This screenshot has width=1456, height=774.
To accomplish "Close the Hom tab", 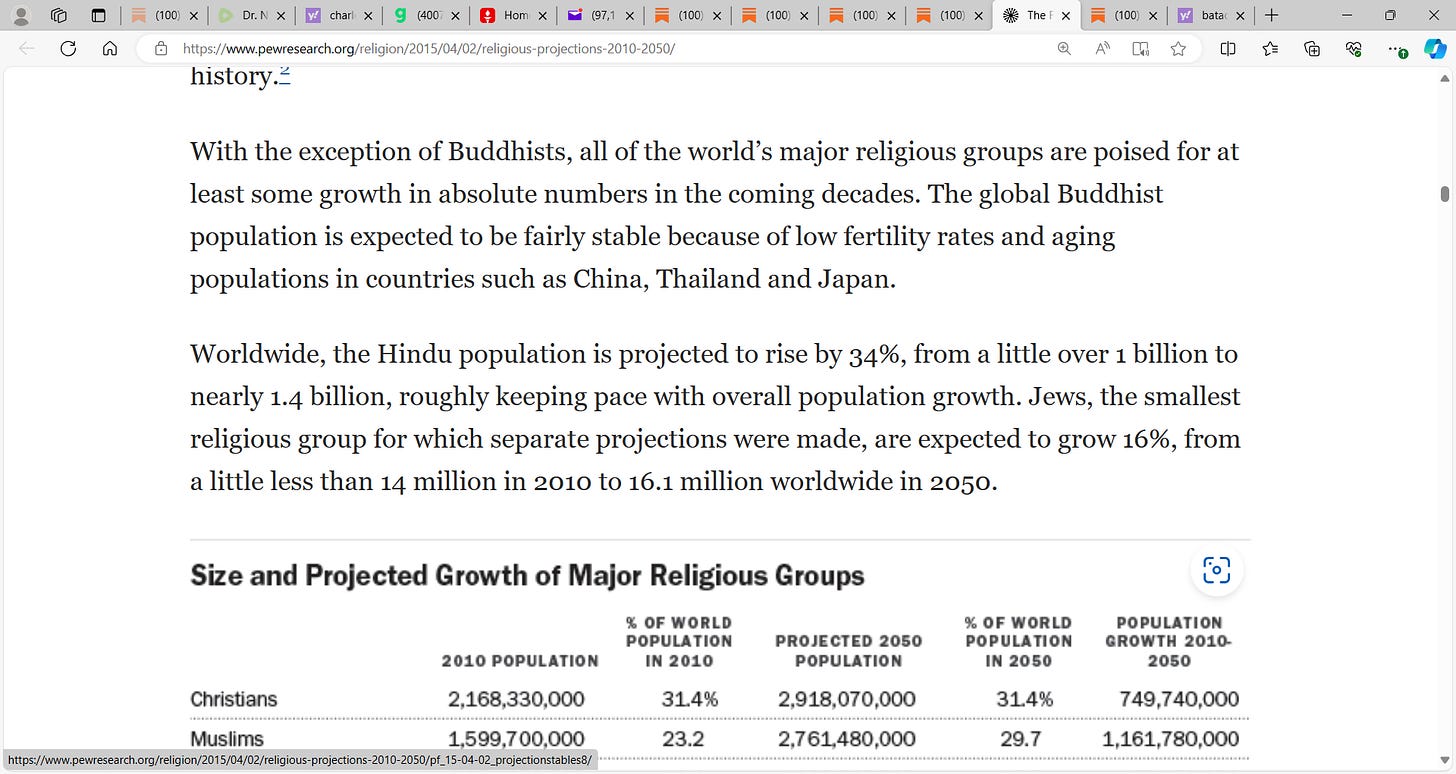I will point(541,15).
